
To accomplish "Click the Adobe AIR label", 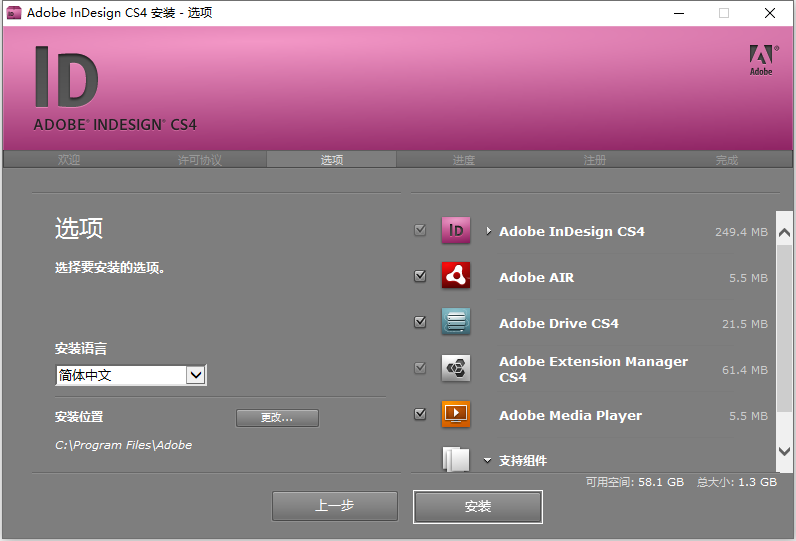I will (537, 278).
